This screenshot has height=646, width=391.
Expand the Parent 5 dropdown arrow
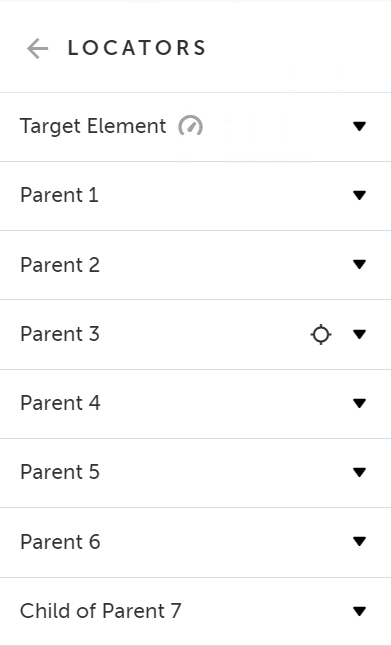click(x=360, y=472)
